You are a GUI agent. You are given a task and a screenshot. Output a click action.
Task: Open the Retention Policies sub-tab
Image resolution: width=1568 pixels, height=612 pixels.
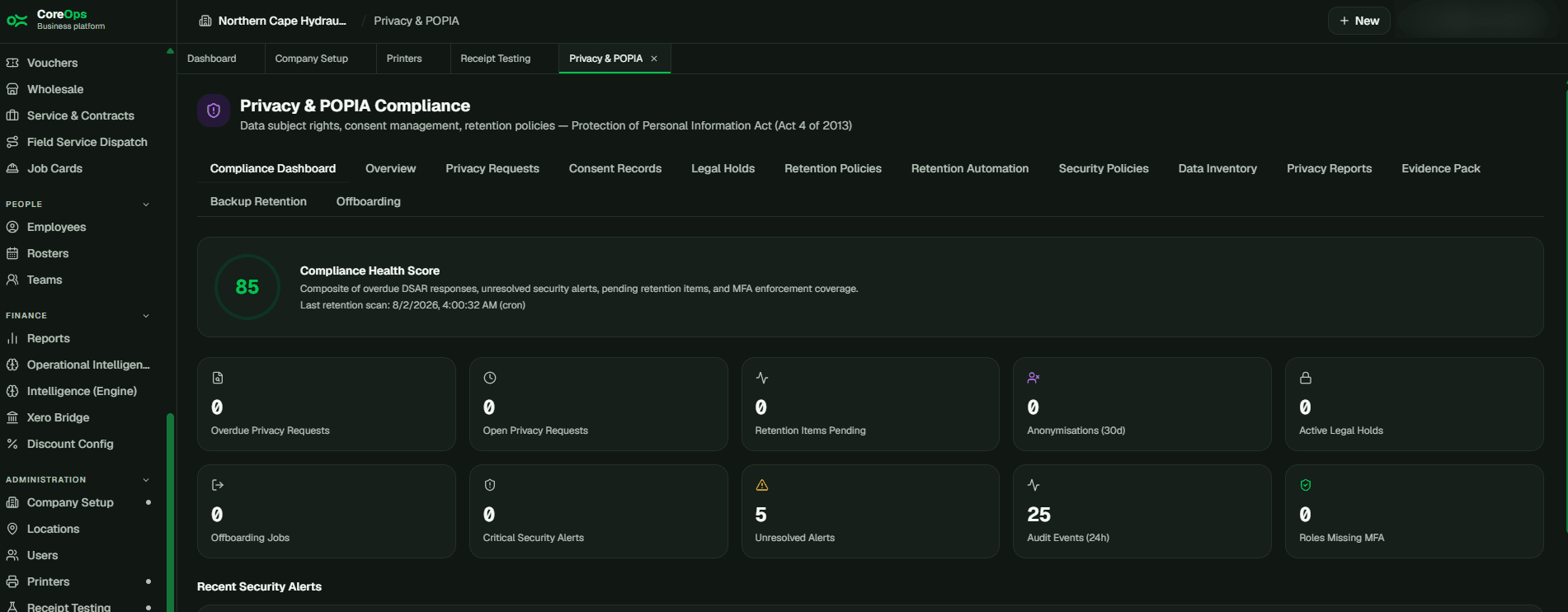click(833, 168)
